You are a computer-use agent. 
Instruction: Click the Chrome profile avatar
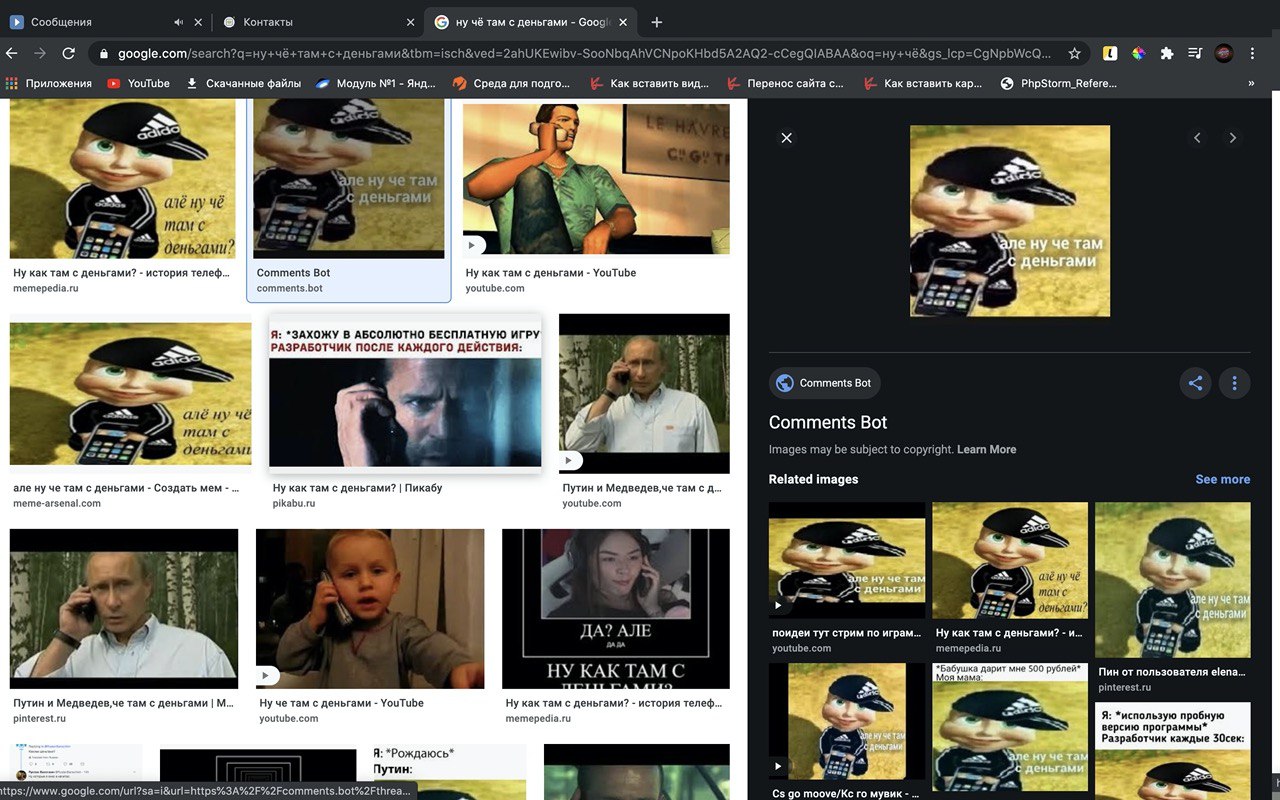tap(1223, 53)
